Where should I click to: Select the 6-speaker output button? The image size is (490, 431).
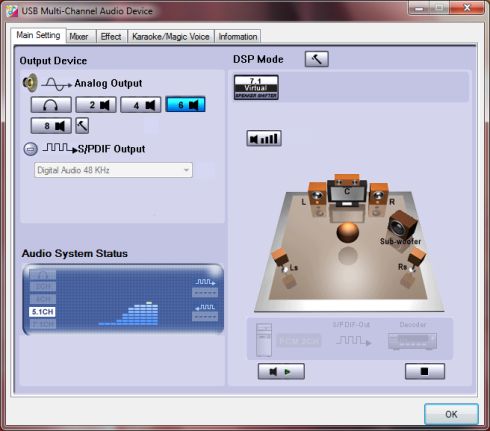pyautogui.click(x=185, y=105)
